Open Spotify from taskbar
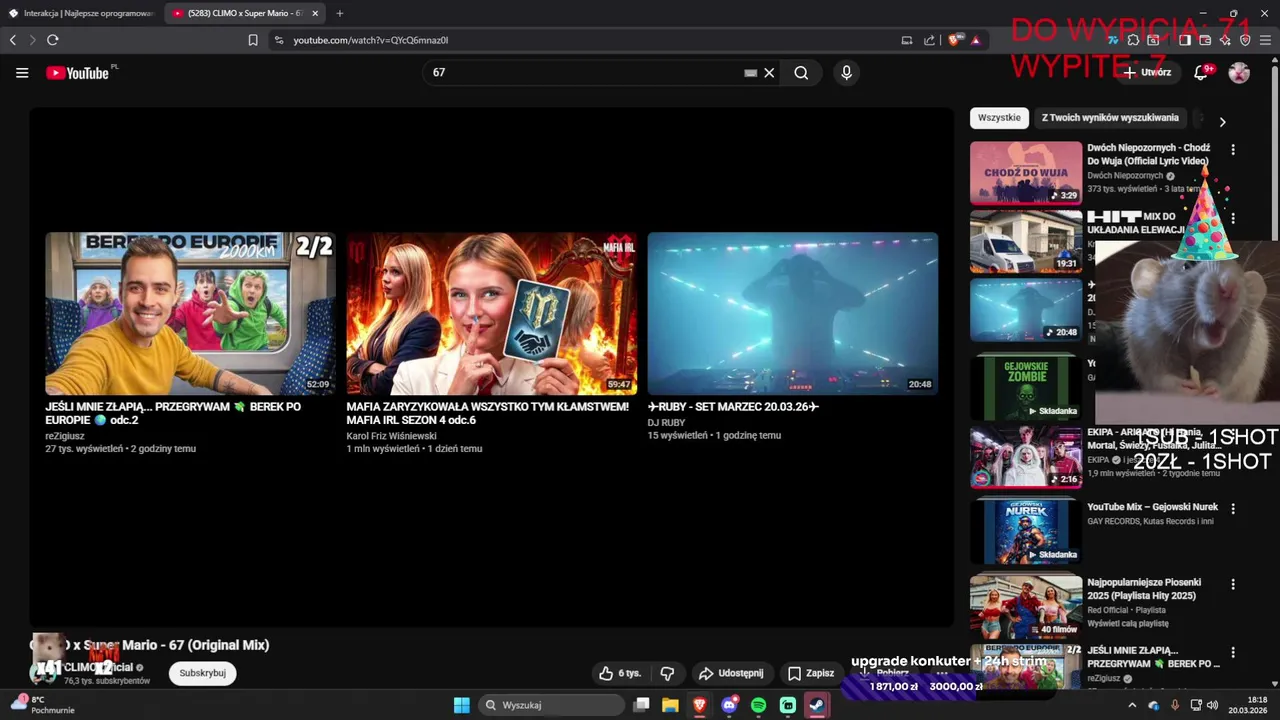1280x720 pixels. 758,705
